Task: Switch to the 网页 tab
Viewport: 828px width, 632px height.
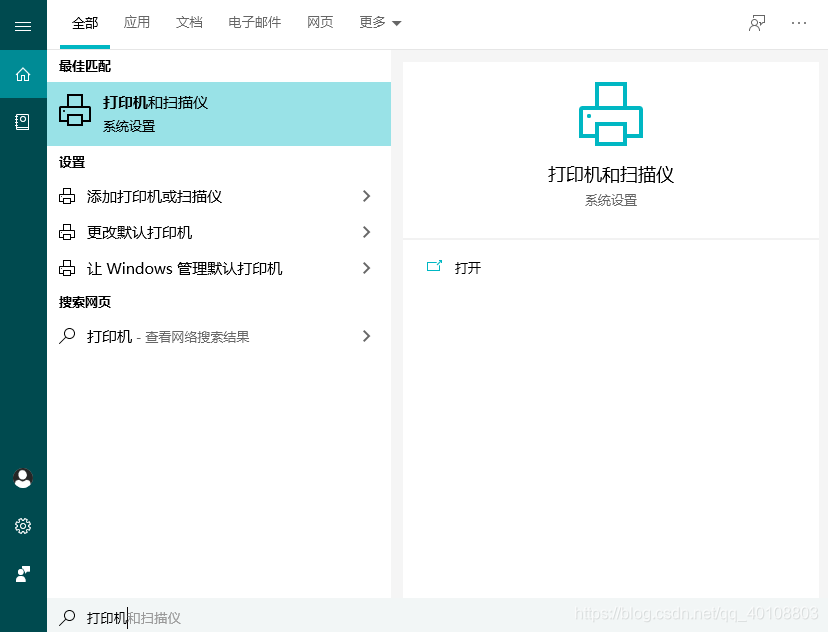Action: (x=320, y=22)
